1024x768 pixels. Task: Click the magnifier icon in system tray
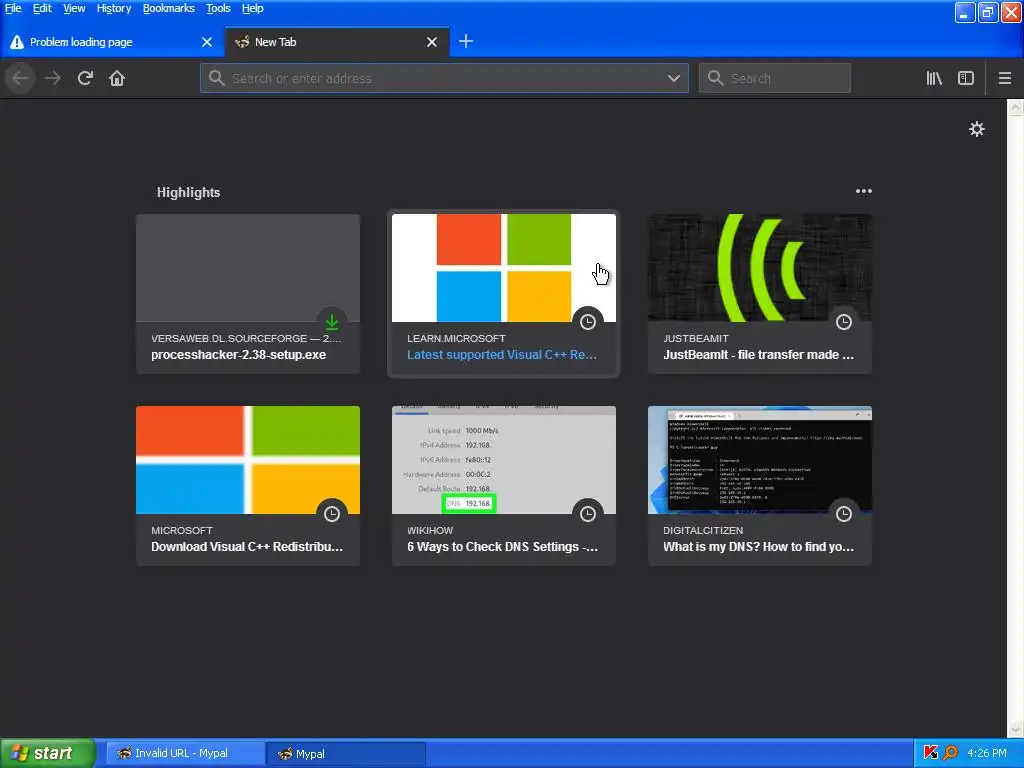point(950,753)
